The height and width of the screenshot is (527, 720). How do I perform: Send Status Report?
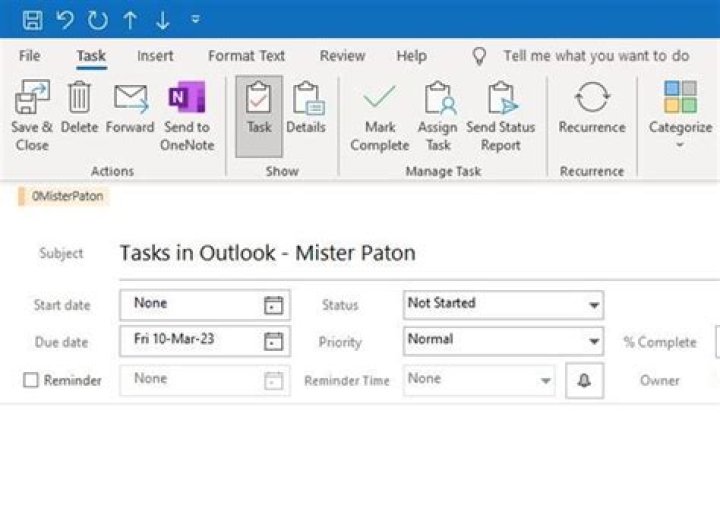pos(501,117)
